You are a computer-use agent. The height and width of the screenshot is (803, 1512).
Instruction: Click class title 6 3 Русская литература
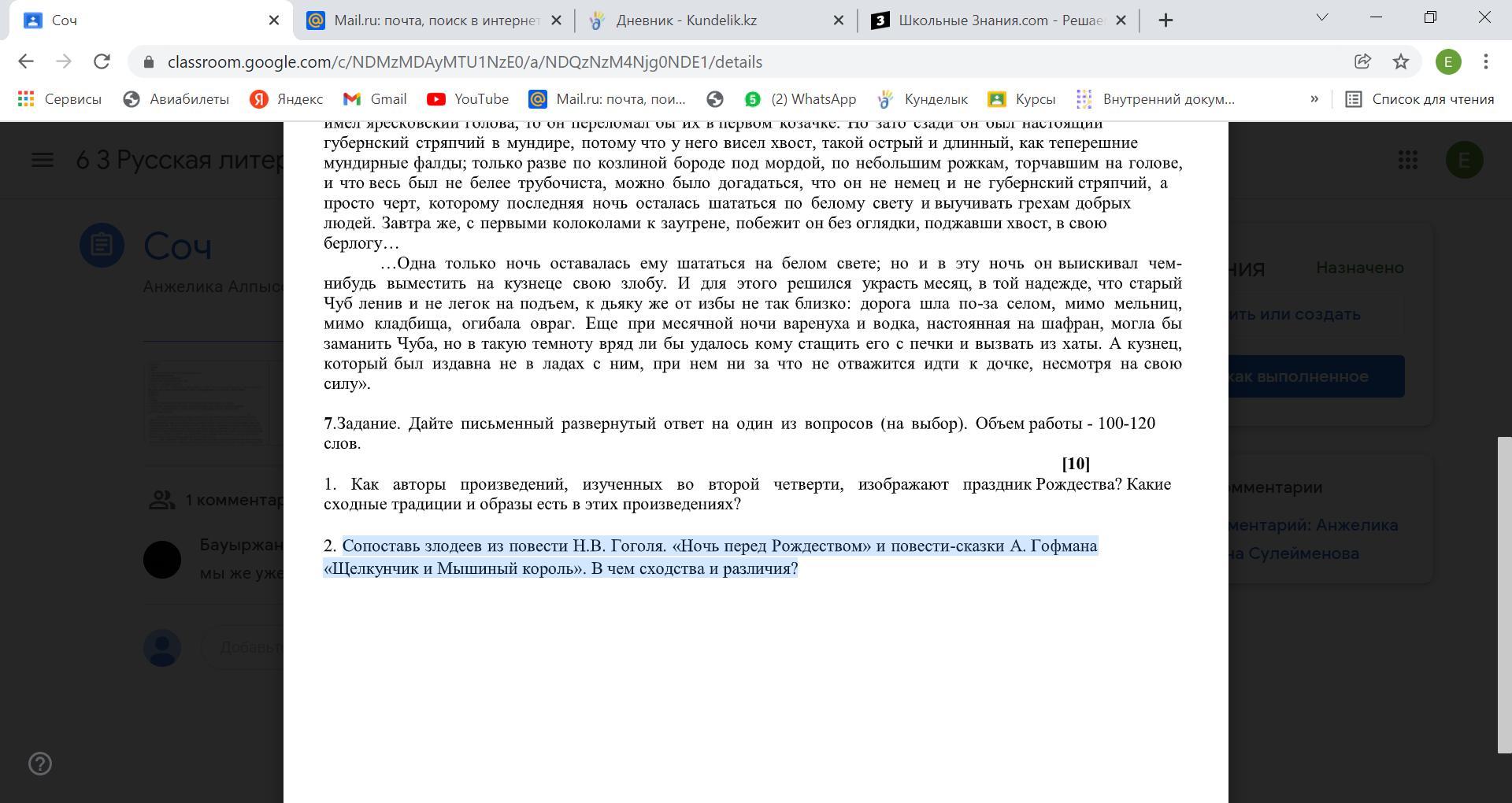pyautogui.click(x=180, y=160)
